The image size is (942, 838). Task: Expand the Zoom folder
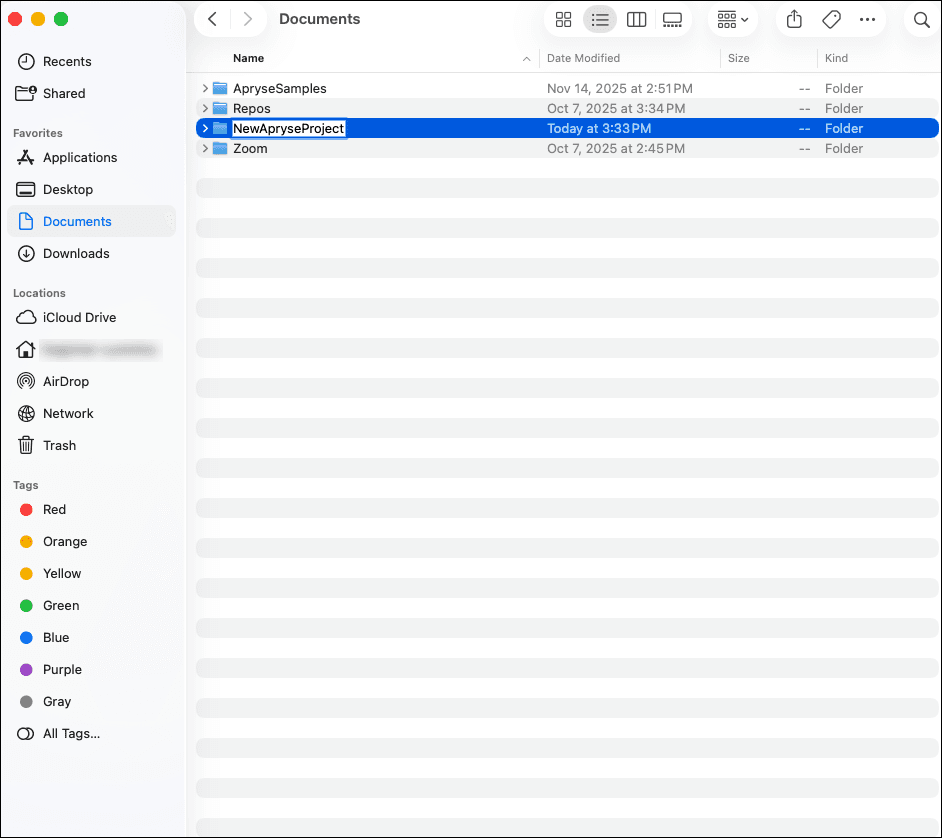tap(205, 149)
